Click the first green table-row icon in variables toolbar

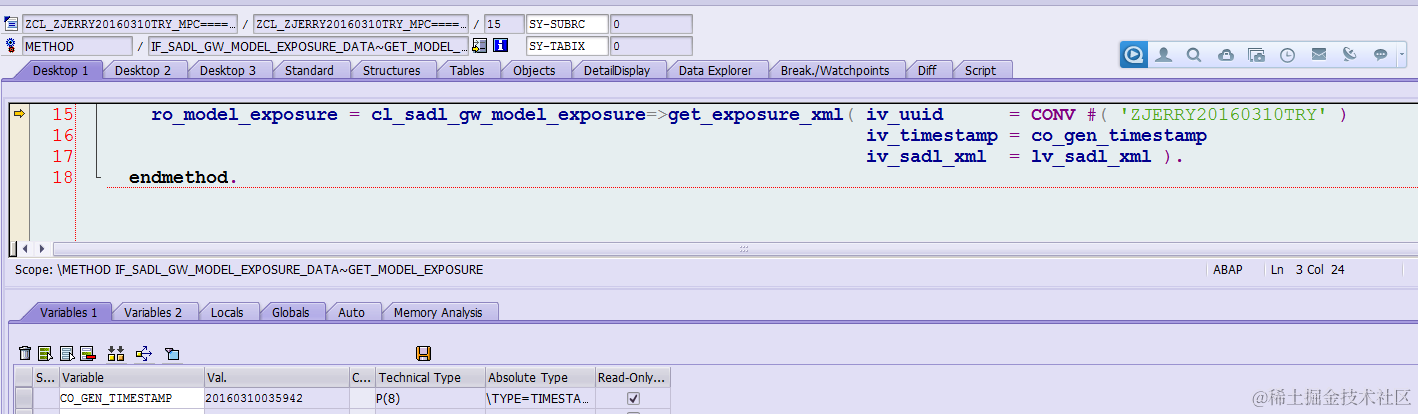(x=45, y=353)
